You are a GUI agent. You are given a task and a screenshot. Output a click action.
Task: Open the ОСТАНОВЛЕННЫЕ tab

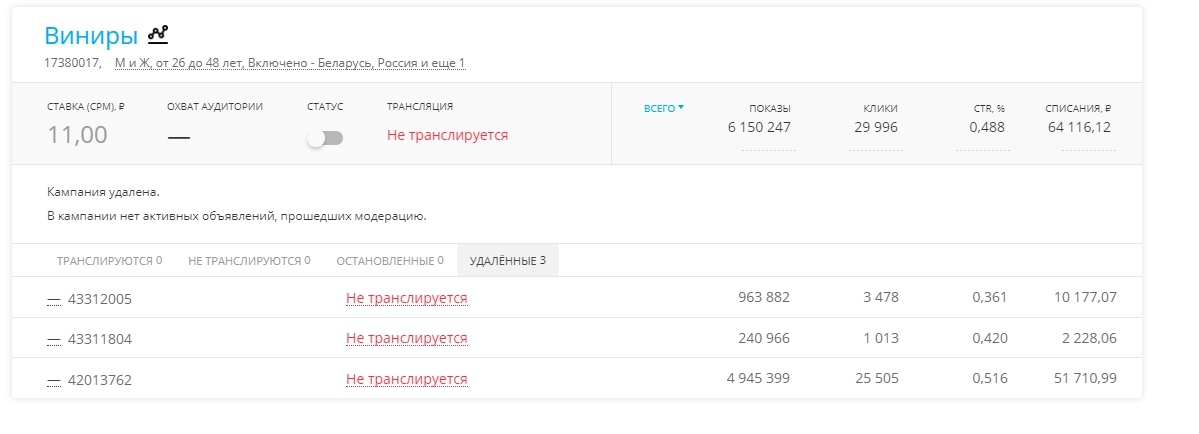(390, 261)
